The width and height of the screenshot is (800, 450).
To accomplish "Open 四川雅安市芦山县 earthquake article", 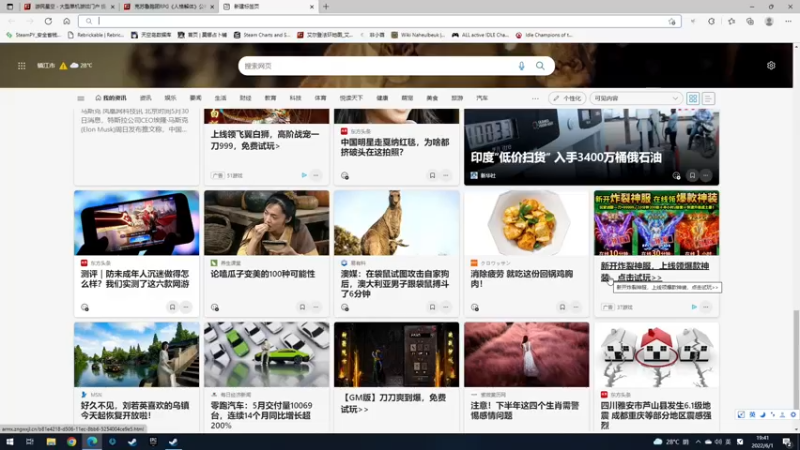I will click(655, 415).
